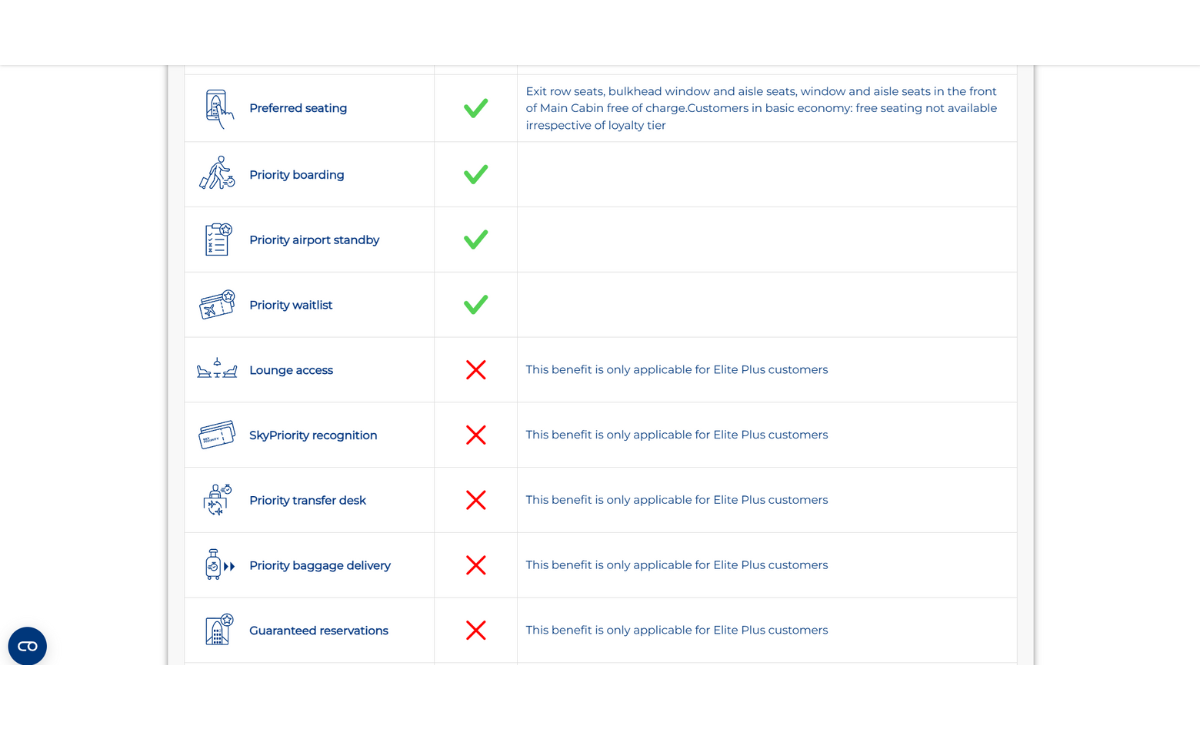Click the Priority baggage delivery label
This screenshot has width=1200, height=750.
320,565
